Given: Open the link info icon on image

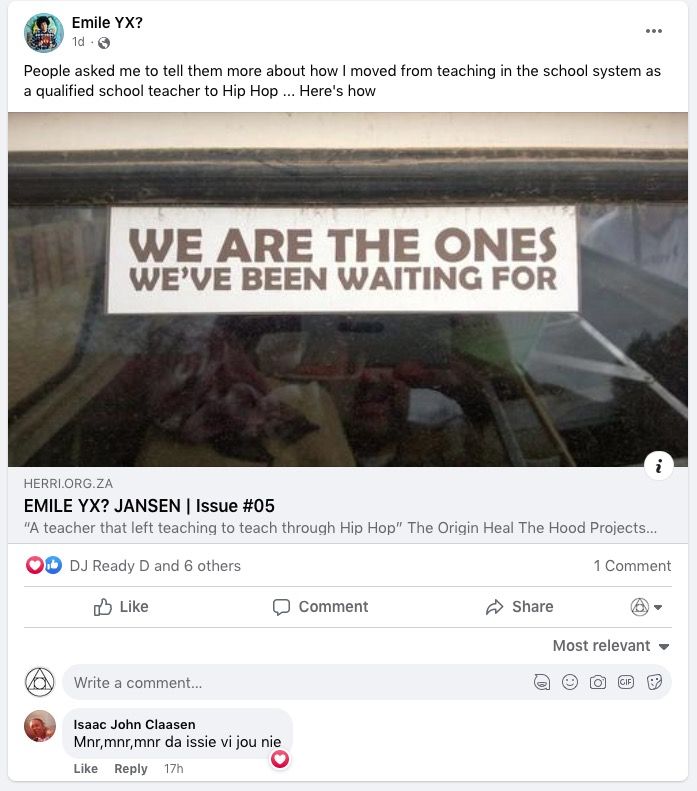Looking at the screenshot, I should click(x=659, y=466).
